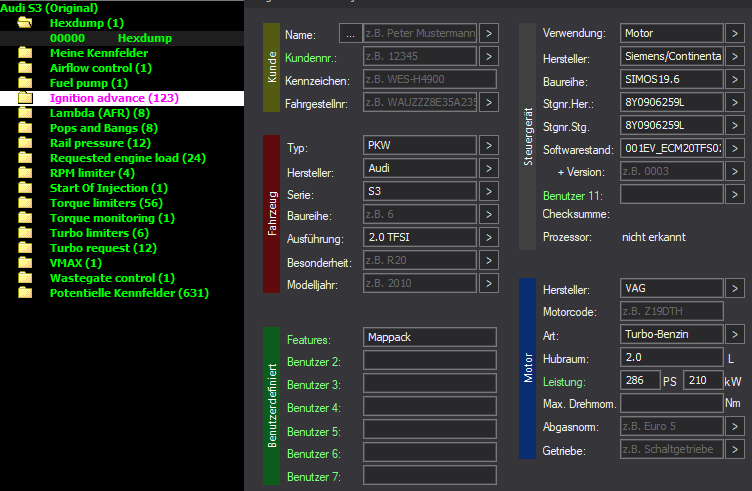Click the Torque limiters folder icon
This screenshot has height=491, width=752.
pos(25,203)
